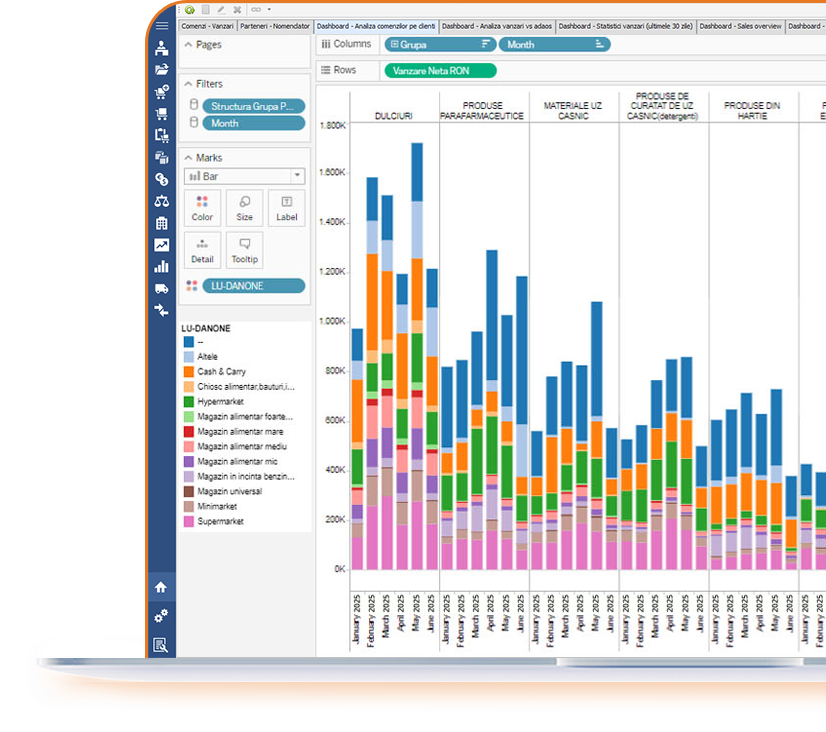Click the Size property on the Marks card
This screenshot has width=826, height=732.
pos(244,208)
